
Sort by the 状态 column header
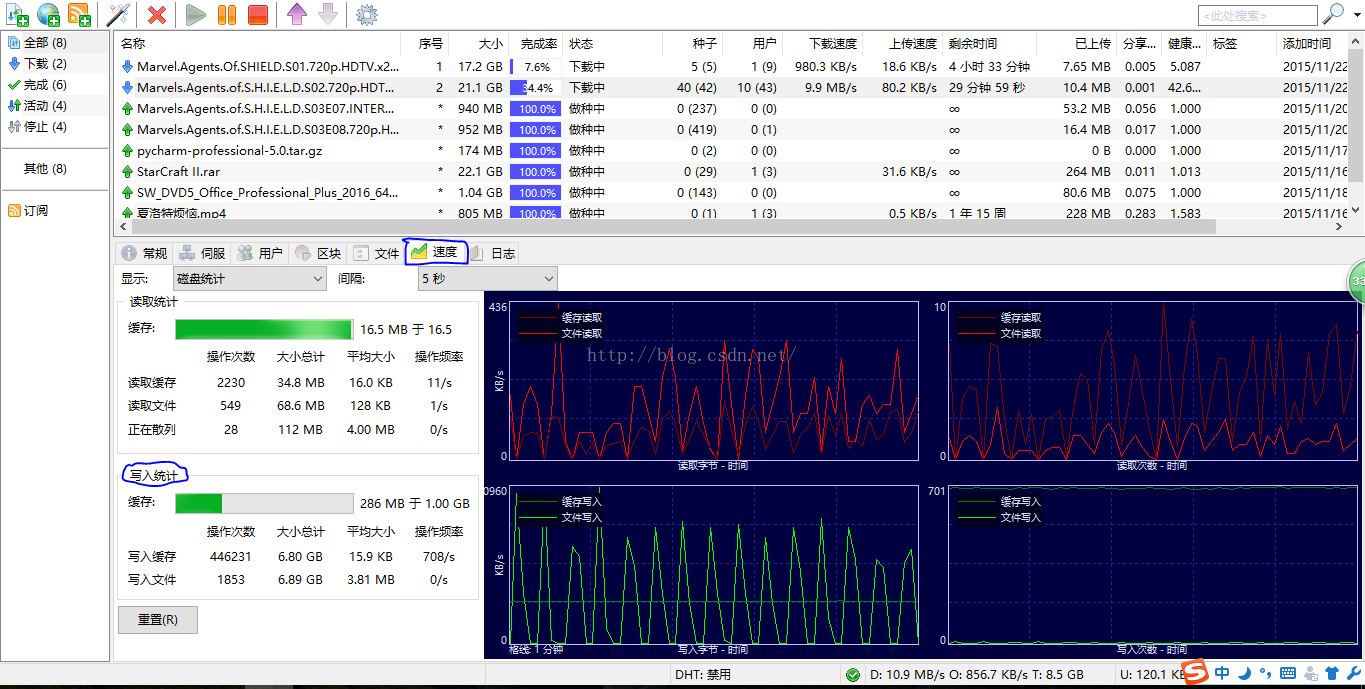[612, 44]
